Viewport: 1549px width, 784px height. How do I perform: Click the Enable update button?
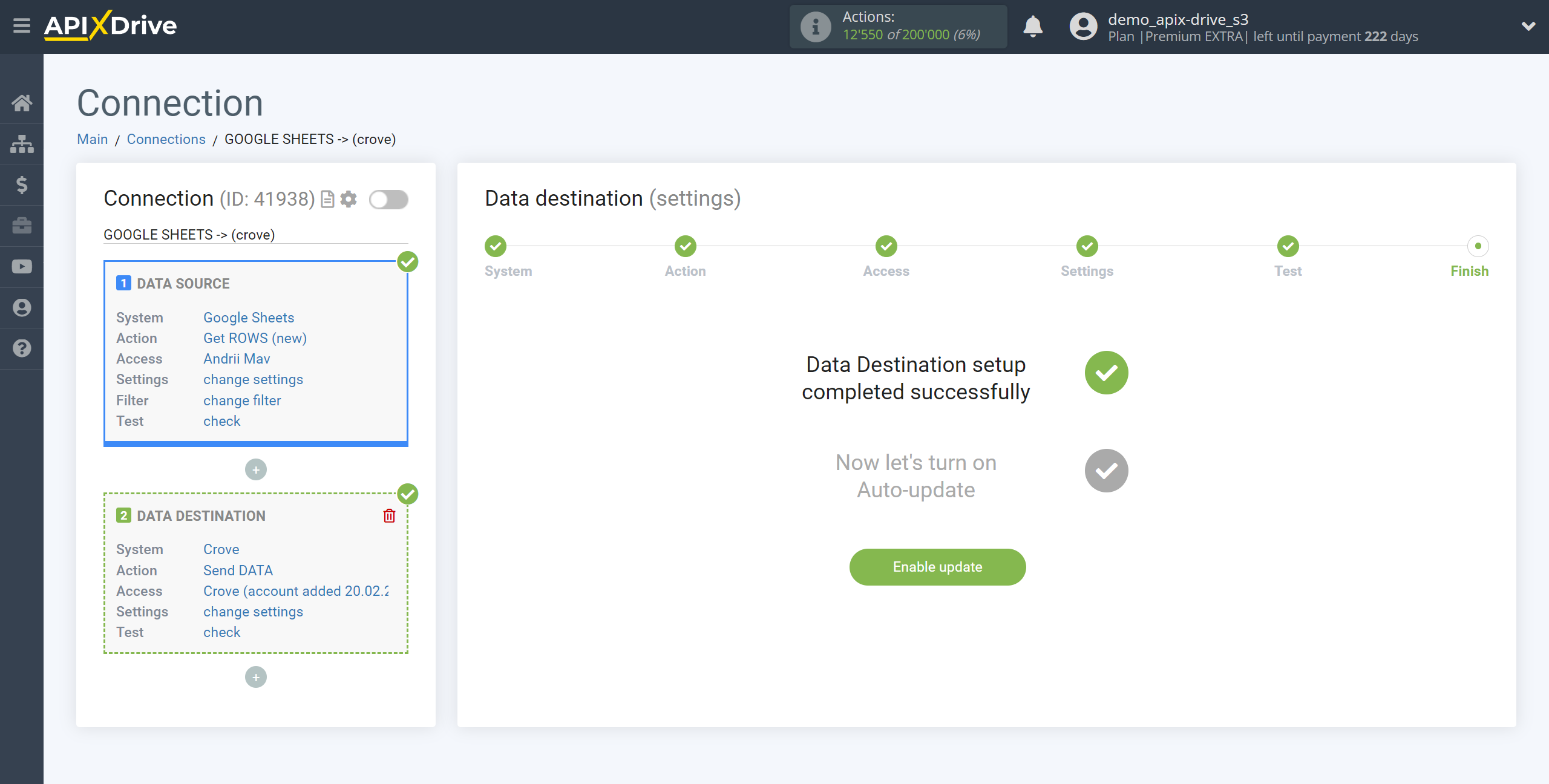[x=937, y=567]
